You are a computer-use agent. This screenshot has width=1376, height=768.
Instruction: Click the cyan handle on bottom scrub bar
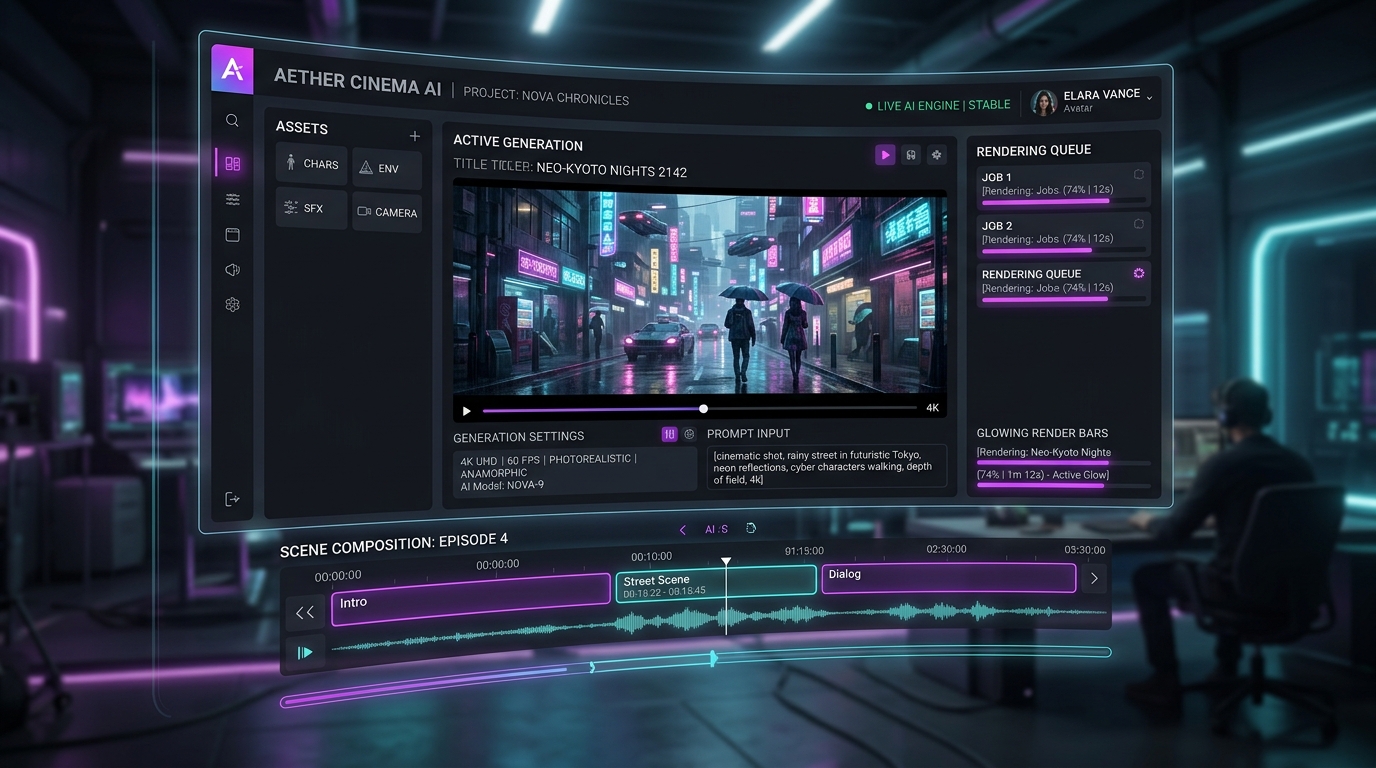coord(713,658)
